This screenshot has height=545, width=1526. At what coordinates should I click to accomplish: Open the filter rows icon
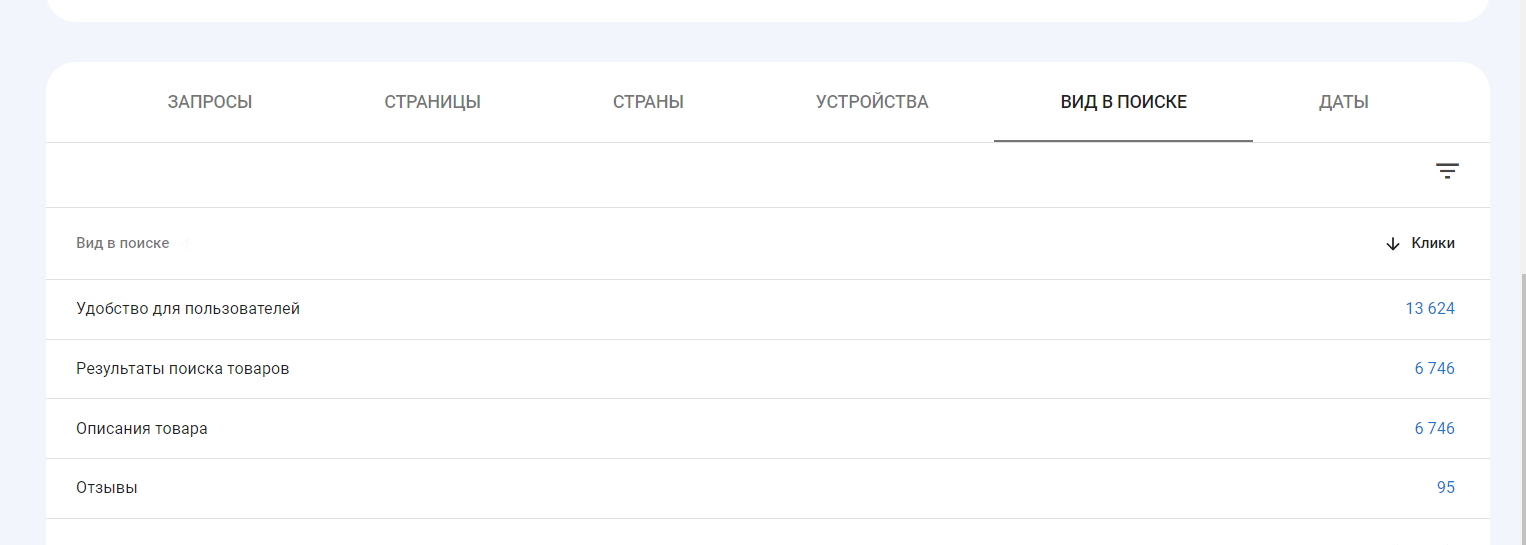1447,171
